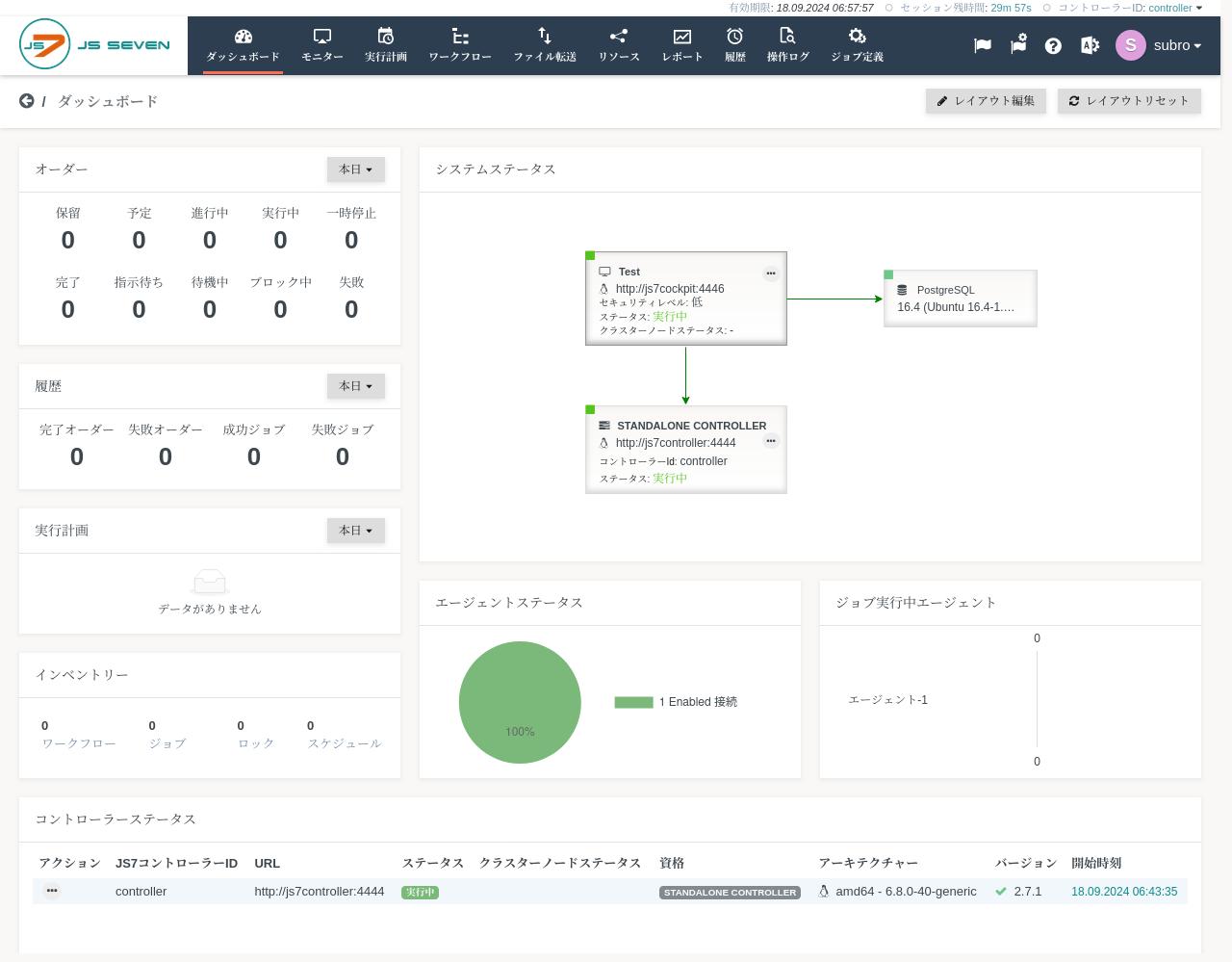Open the subro user dropdown
The image size is (1232, 962).
pyautogui.click(x=1177, y=45)
